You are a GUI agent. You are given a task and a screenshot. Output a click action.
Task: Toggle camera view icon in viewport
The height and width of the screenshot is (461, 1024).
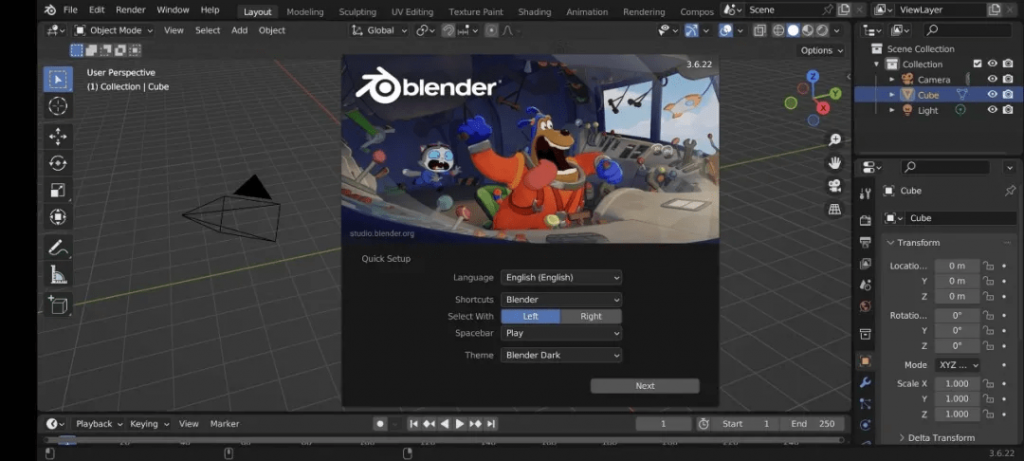click(834, 186)
